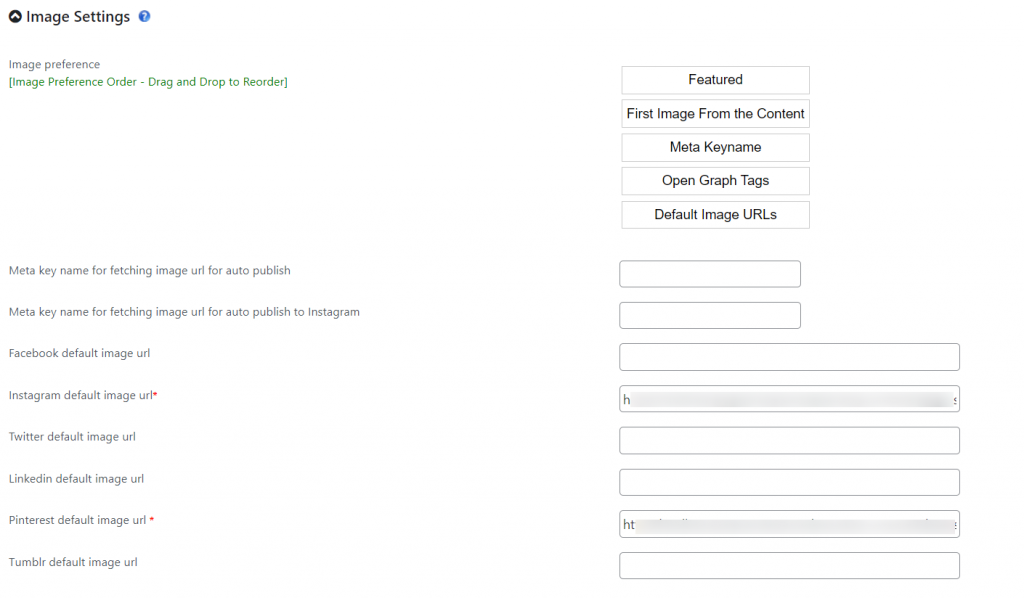Select the Meta Keyname preference box
The width and height of the screenshot is (1024, 598).
(x=715, y=147)
